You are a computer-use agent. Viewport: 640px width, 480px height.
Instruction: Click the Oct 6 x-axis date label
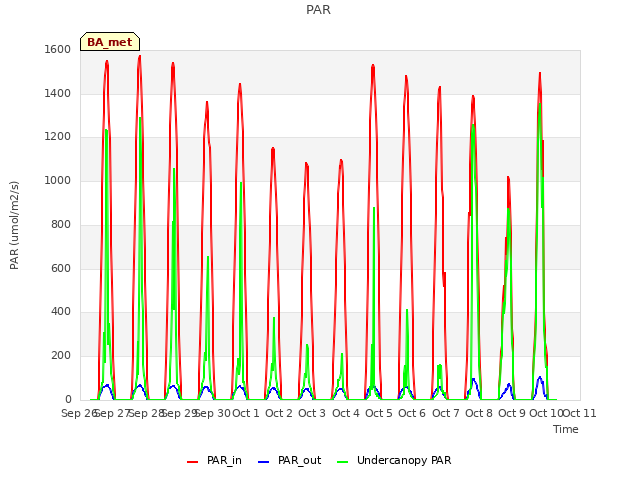coord(412,413)
